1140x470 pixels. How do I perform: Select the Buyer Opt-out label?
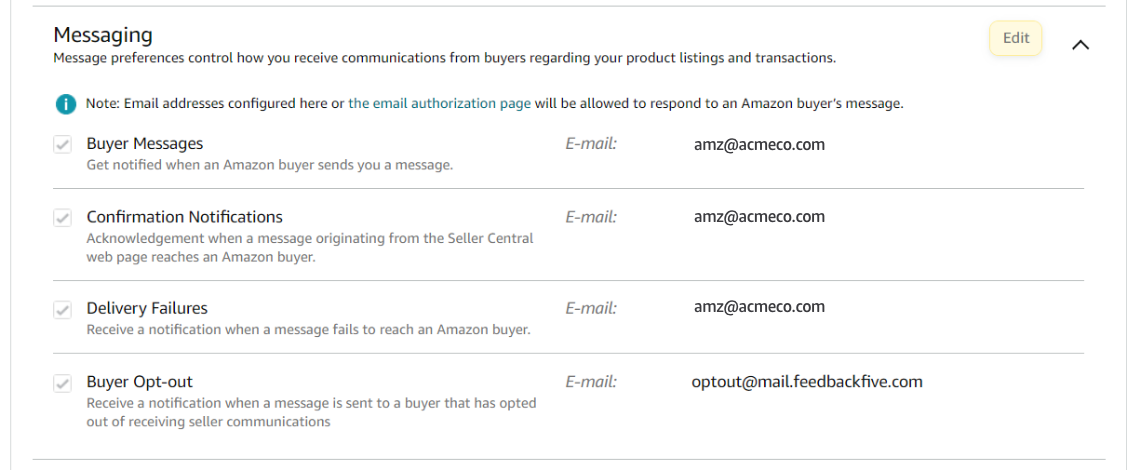pos(139,382)
